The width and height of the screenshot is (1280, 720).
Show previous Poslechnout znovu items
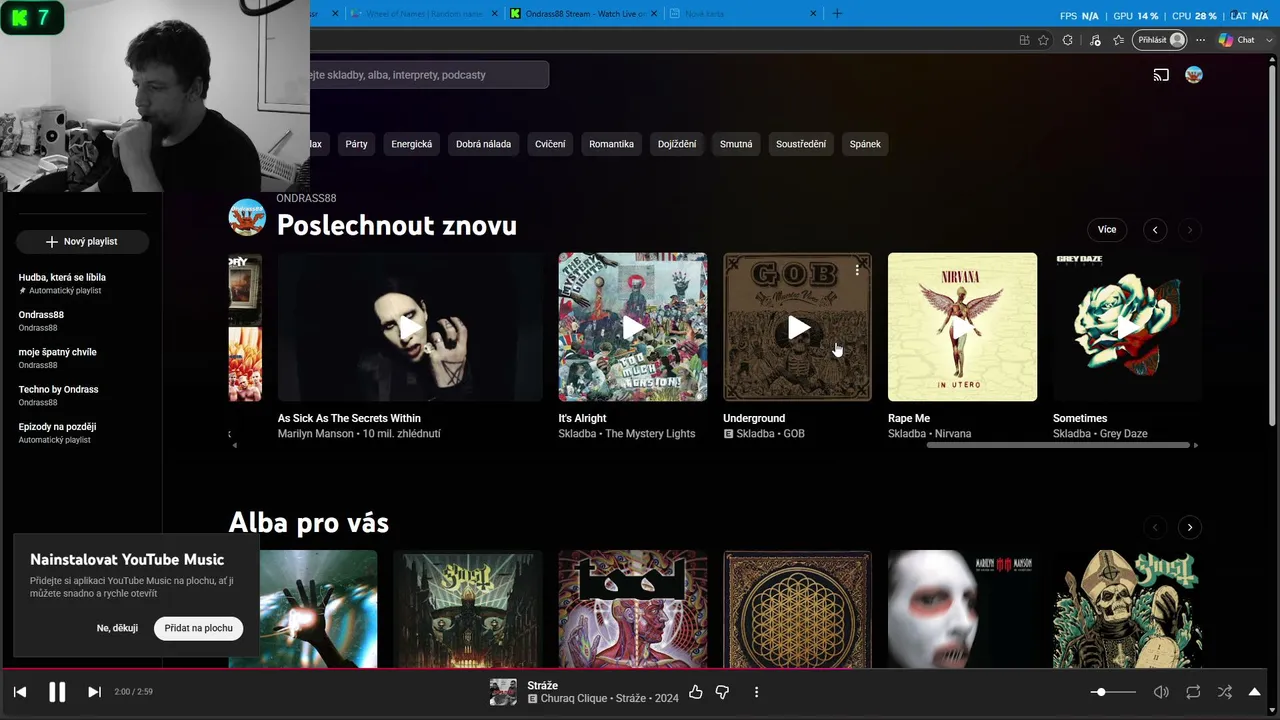pos(1155,230)
